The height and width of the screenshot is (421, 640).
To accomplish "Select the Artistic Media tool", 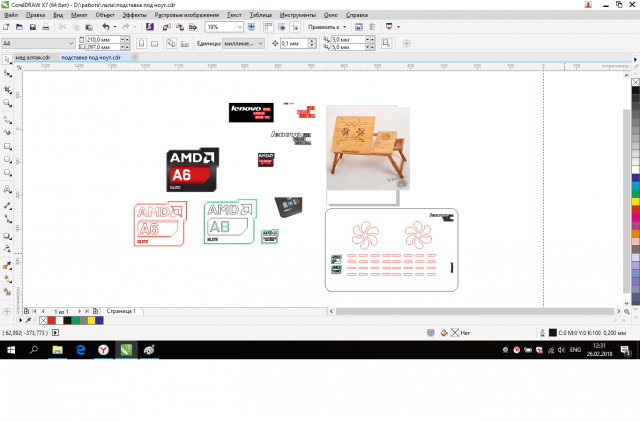I will click(x=7, y=133).
